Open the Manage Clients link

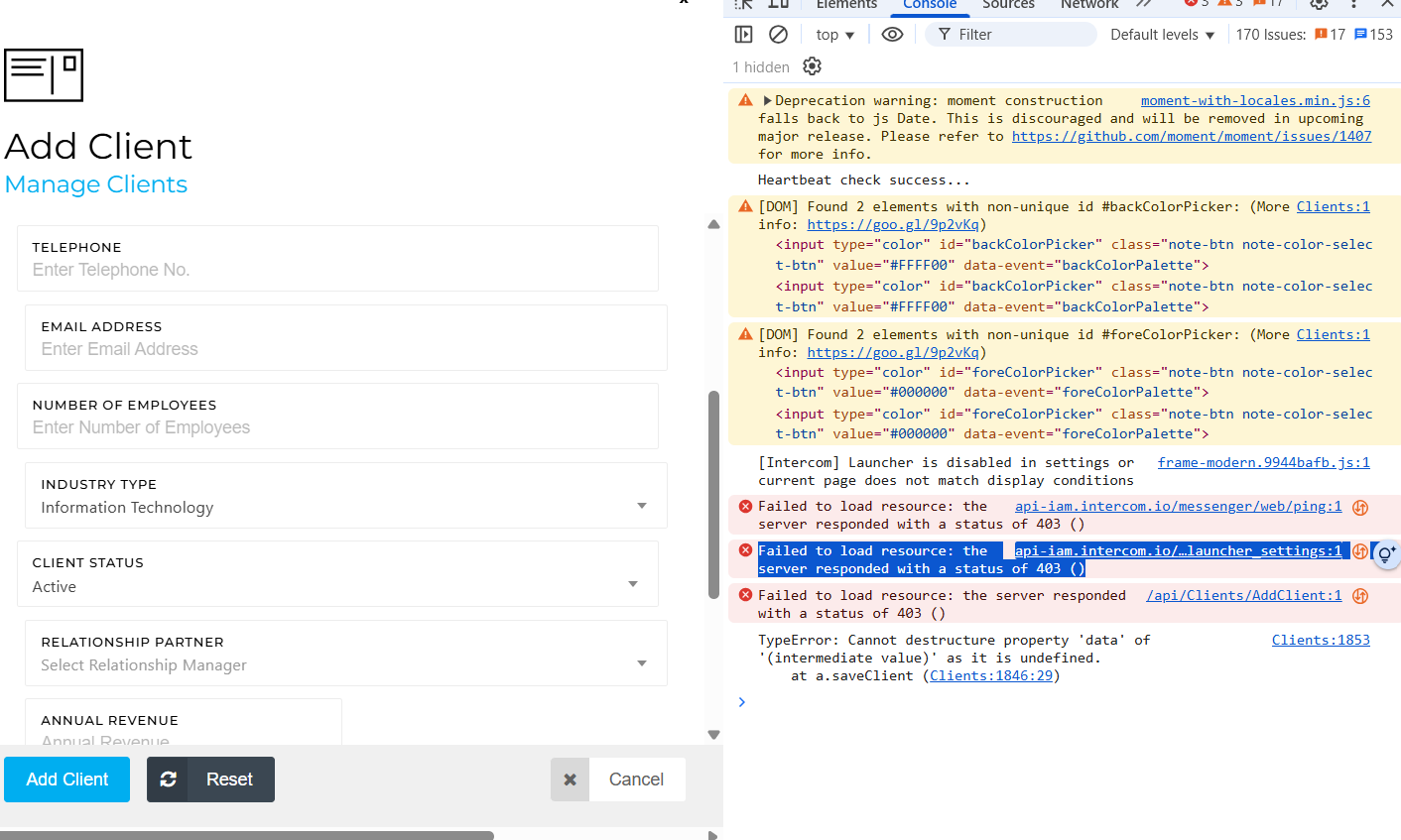pyautogui.click(x=95, y=184)
